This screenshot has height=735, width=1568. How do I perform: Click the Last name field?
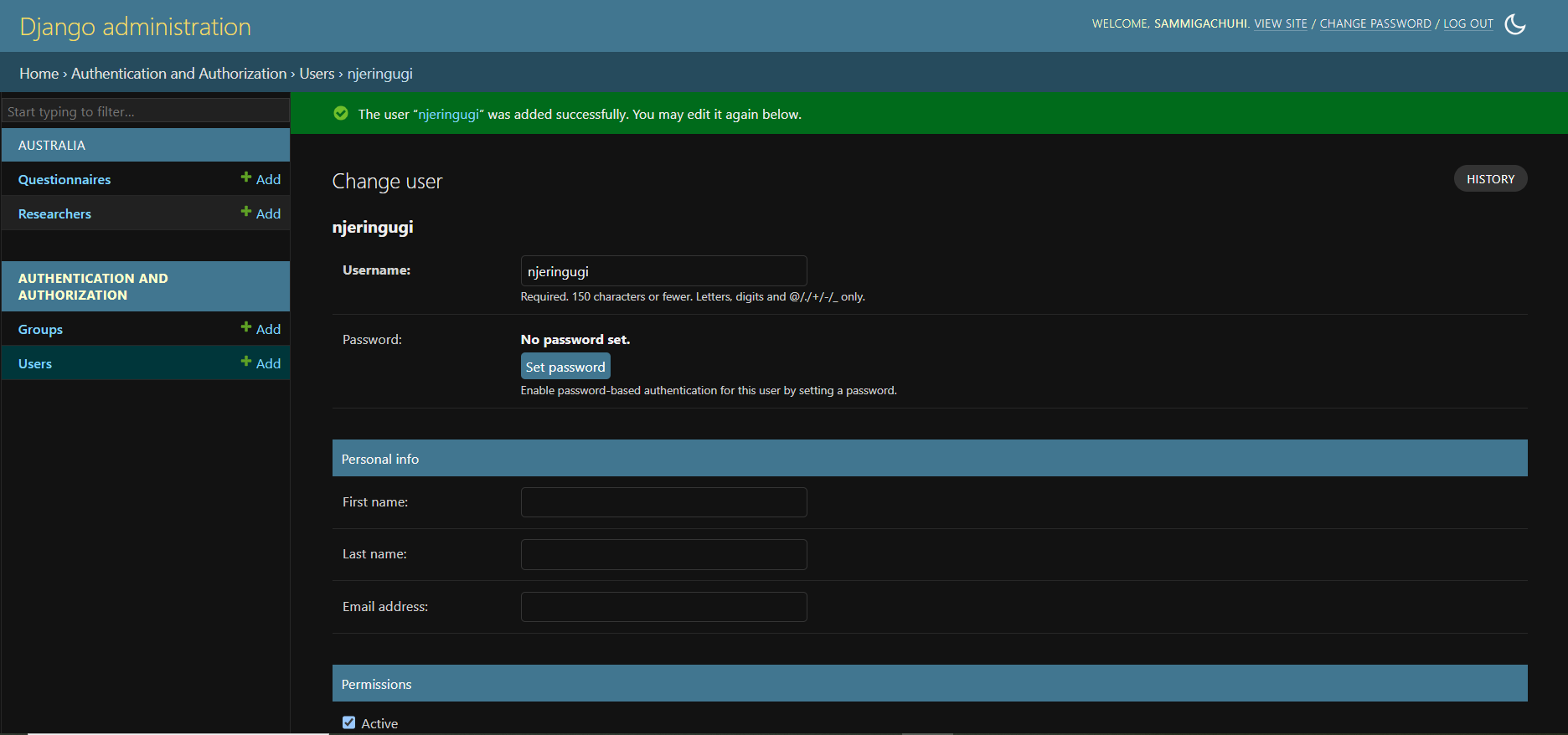[664, 554]
